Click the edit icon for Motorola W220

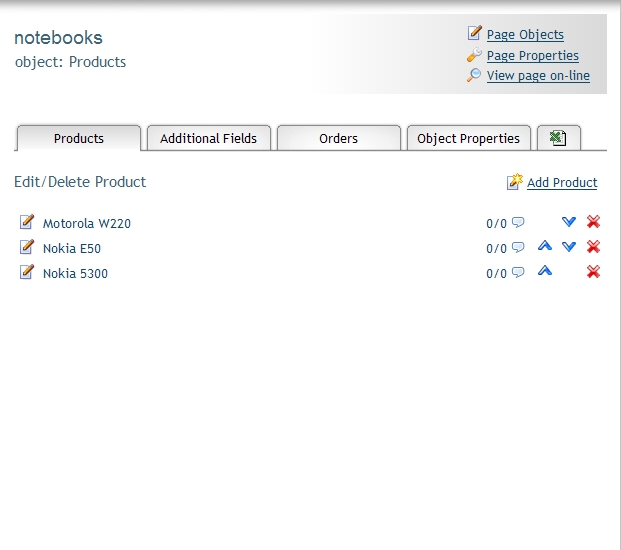click(x=27, y=222)
